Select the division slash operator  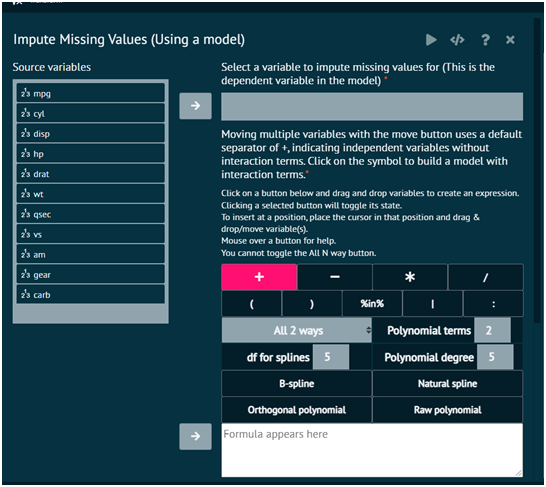485,277
